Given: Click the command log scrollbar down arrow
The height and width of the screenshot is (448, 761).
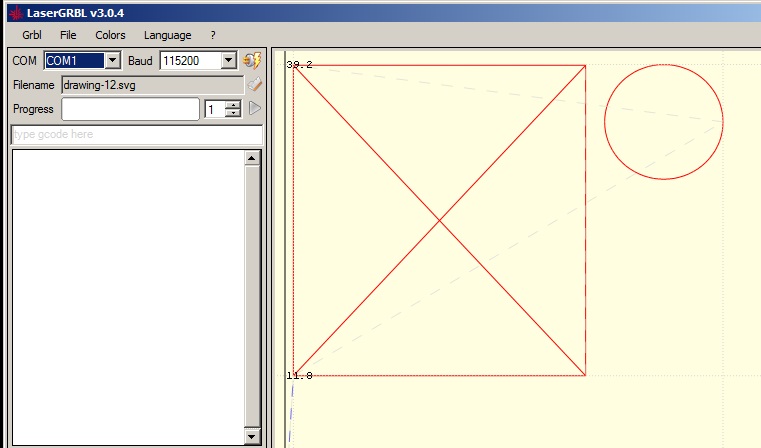Looking at the screenshot, I should coord(252,436).
